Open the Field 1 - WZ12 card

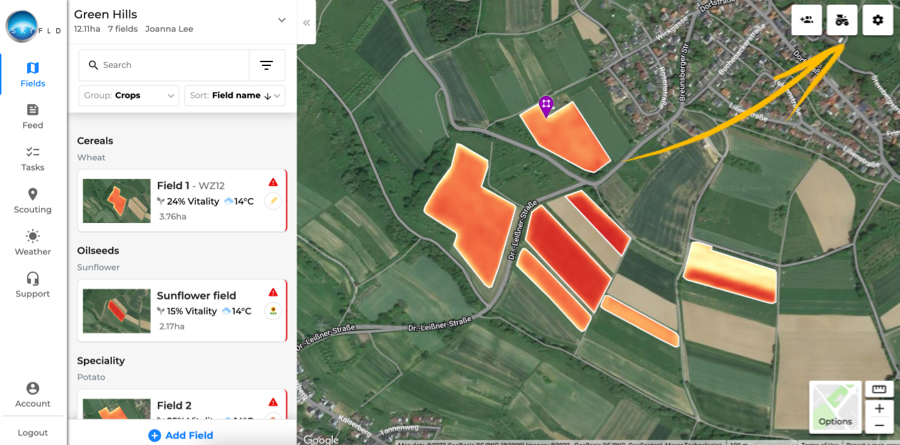pyautogui.click(x=182, y=200)
